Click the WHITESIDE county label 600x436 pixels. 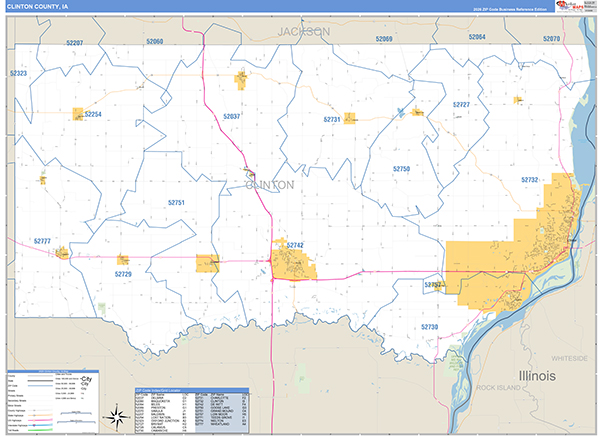569,359
